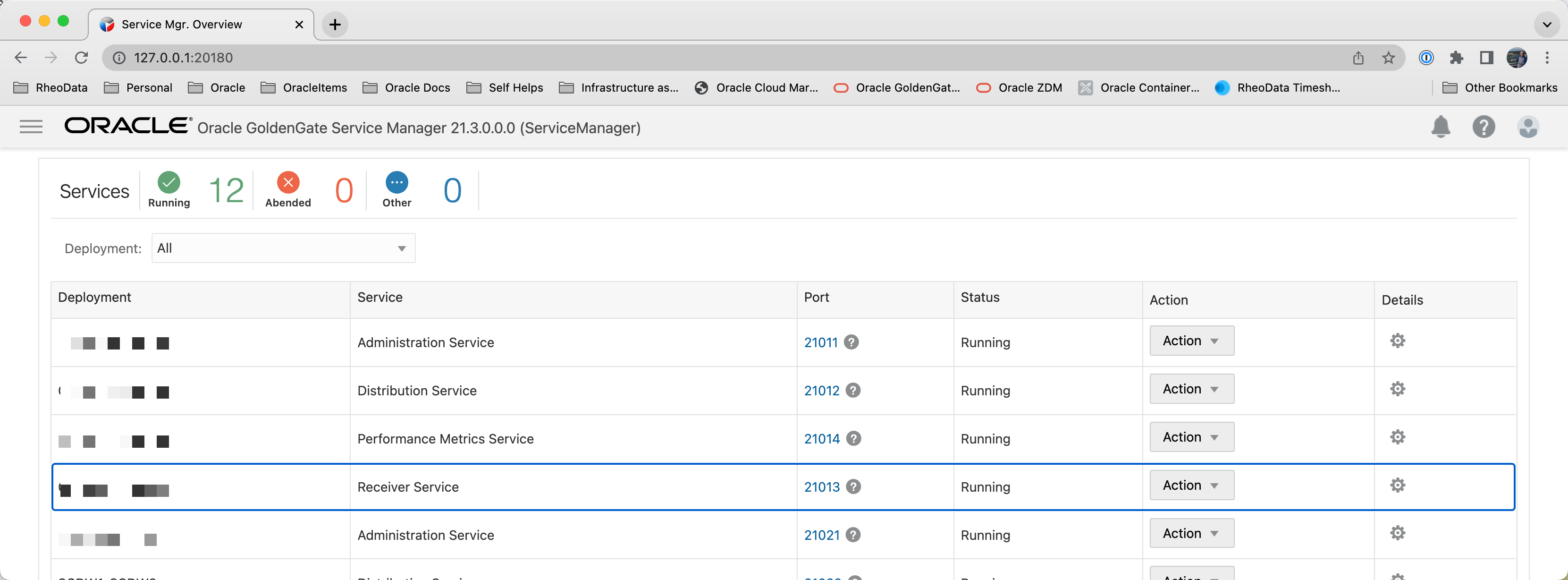Open details gear for Receiver Service
The height and width of the screenshot is (580, 1568).
click(1398, 485)
